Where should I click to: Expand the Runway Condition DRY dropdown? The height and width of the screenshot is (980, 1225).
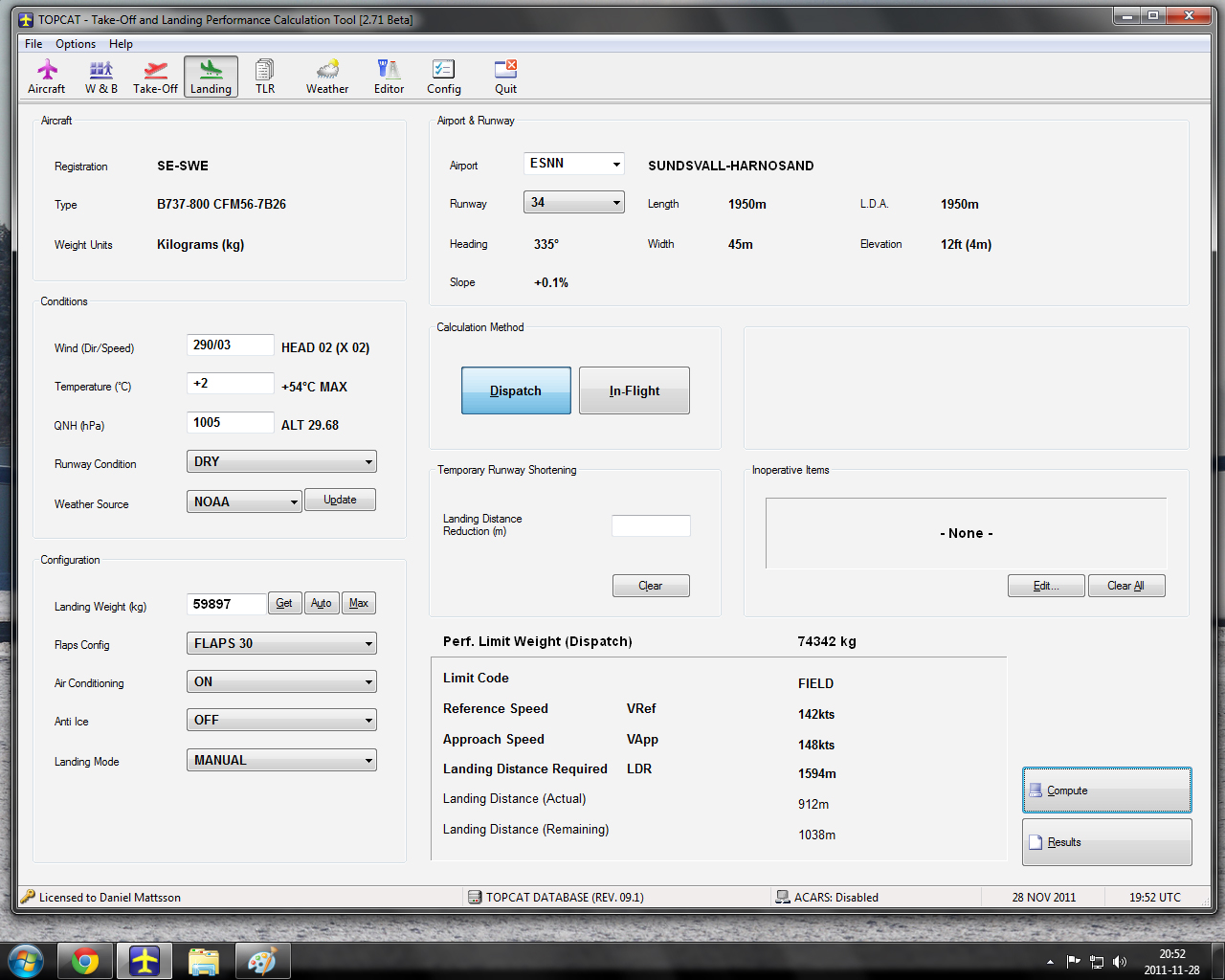tap(281, 461)
